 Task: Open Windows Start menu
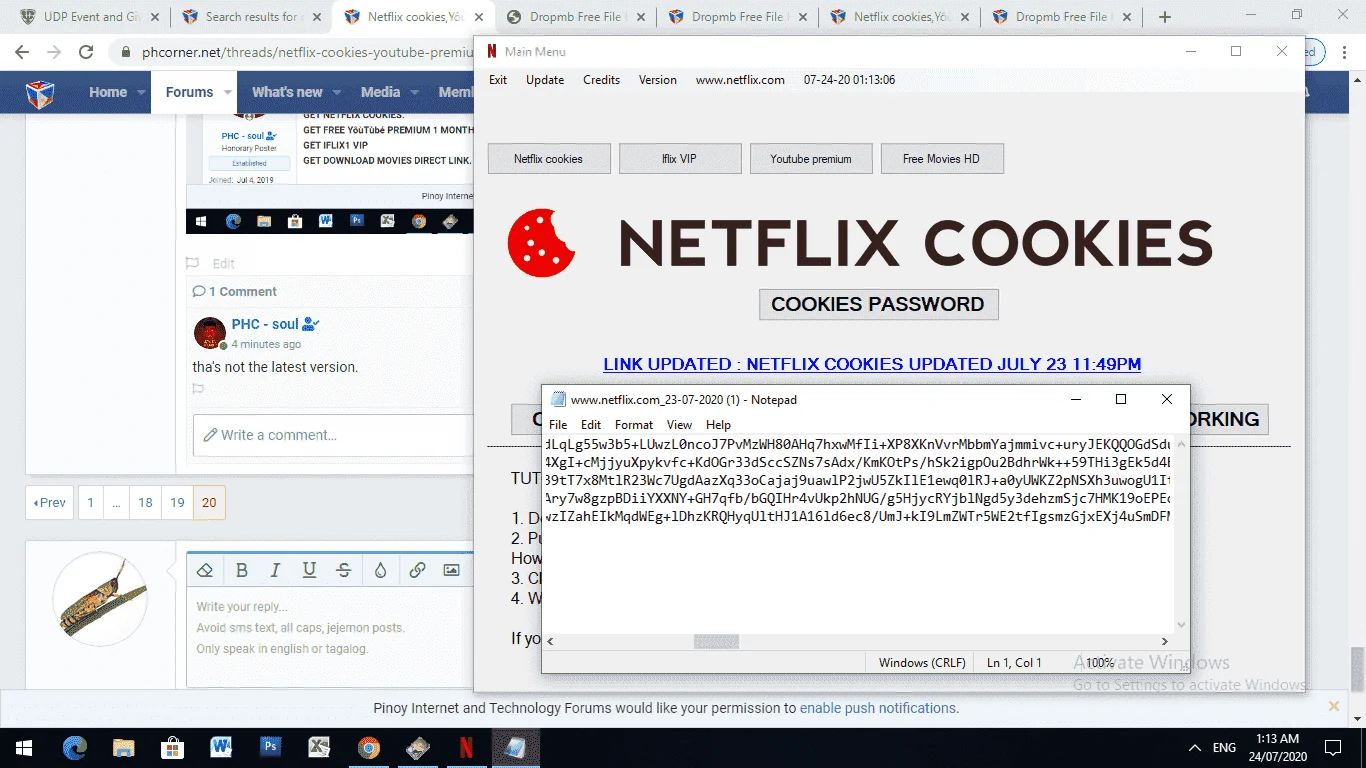coord(23,747)
